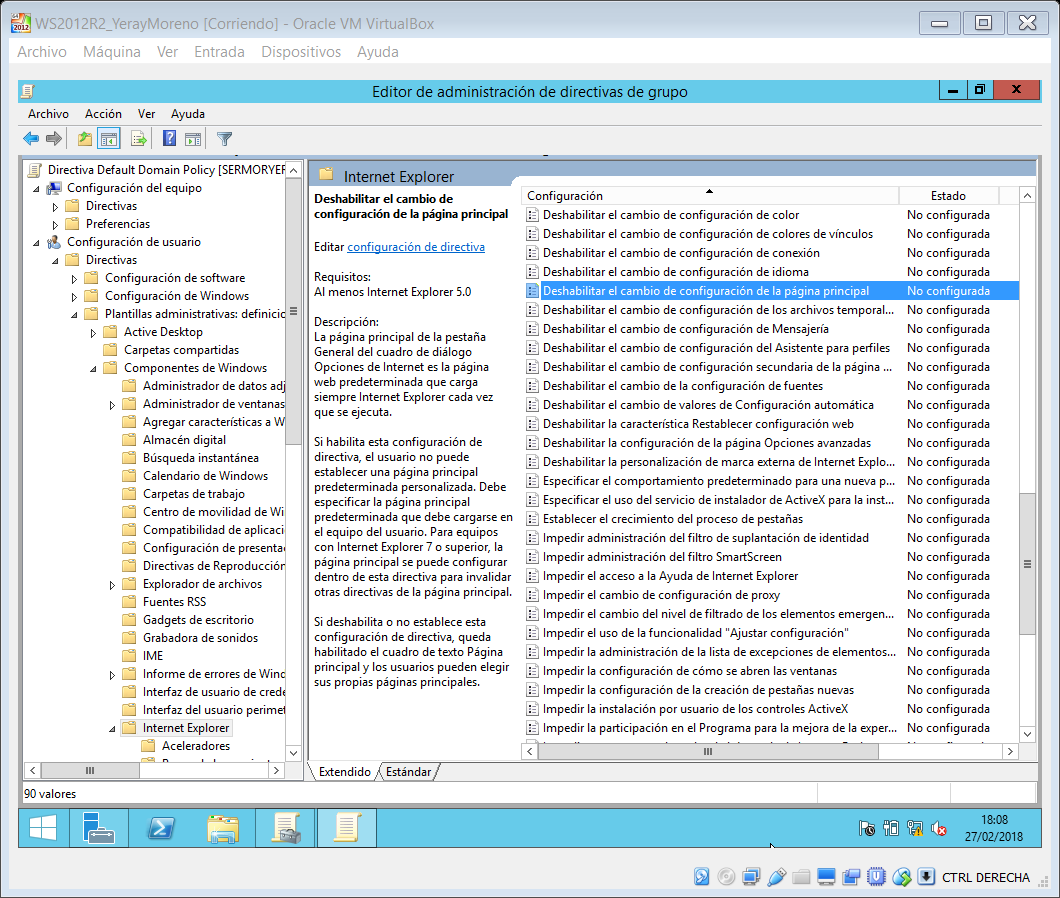
Task: Click VirtualBox optical disk status icon
Action: [726, 878]
